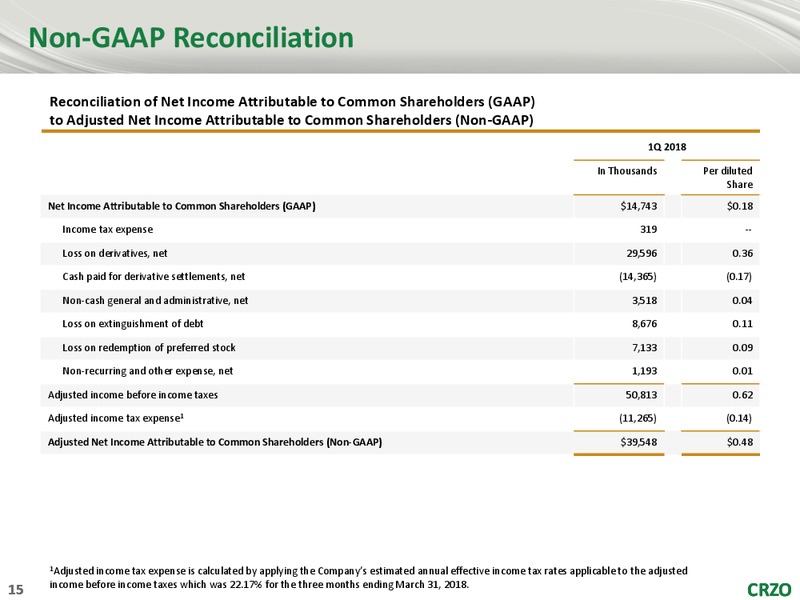
Task: Click the 1,193 value
Action: (x=644, y=371)
